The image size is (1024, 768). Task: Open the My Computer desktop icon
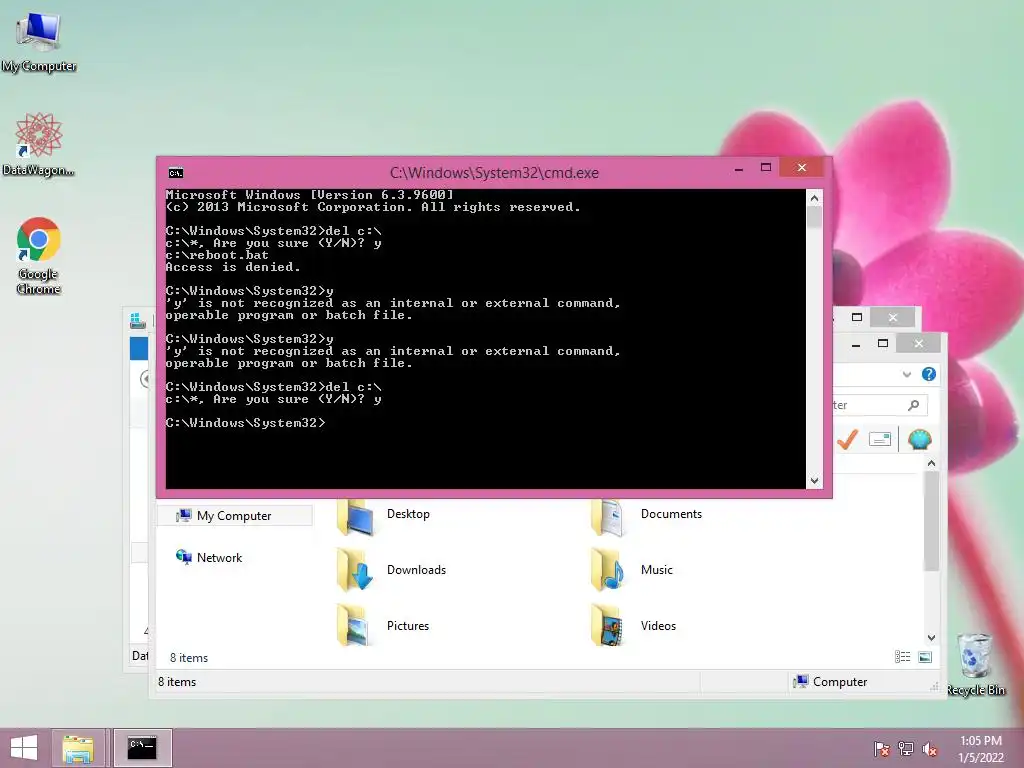pyautogui.click(x=39, y=42)
